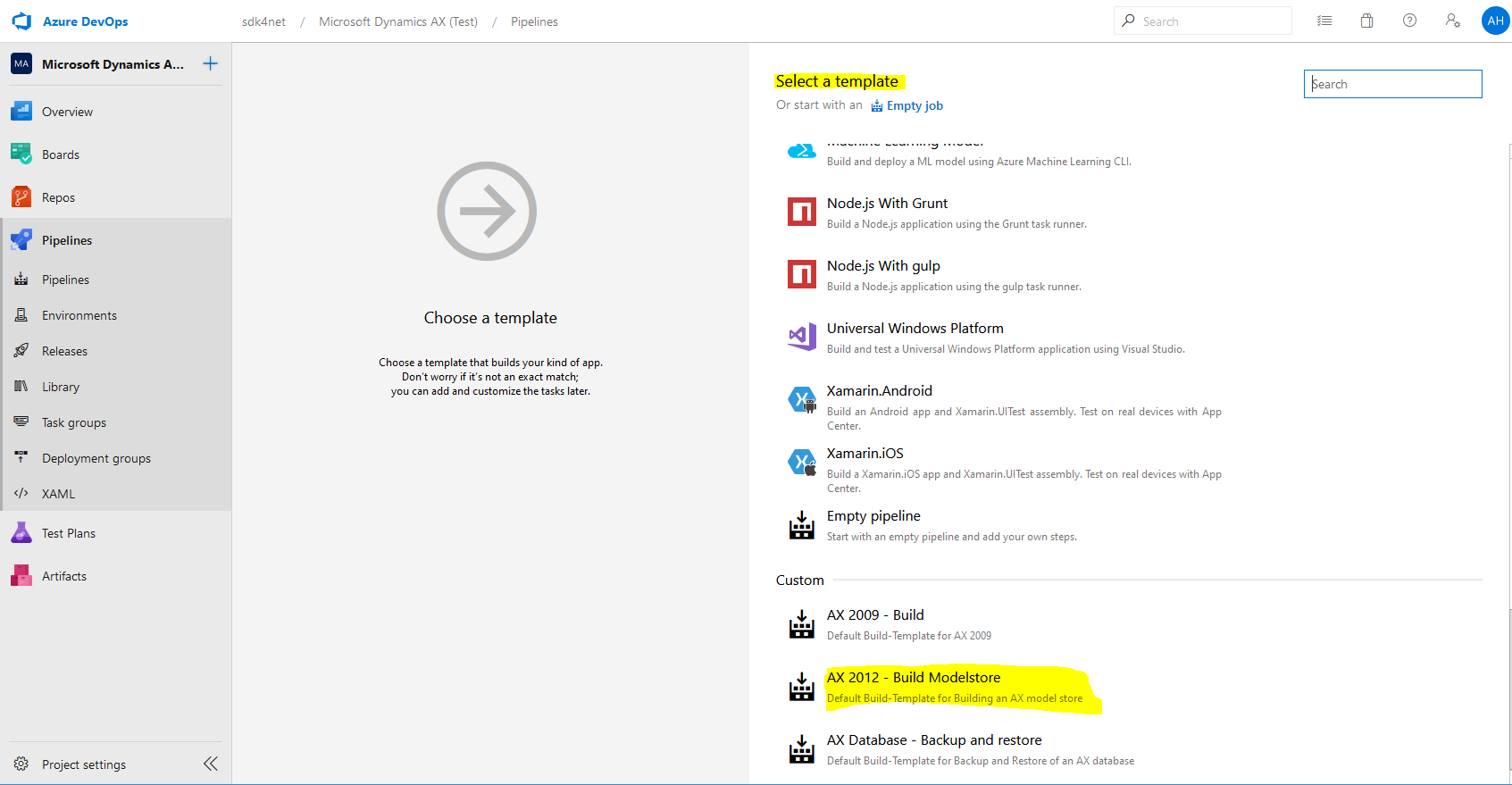Click the Empty job link

tap(907, 105)
